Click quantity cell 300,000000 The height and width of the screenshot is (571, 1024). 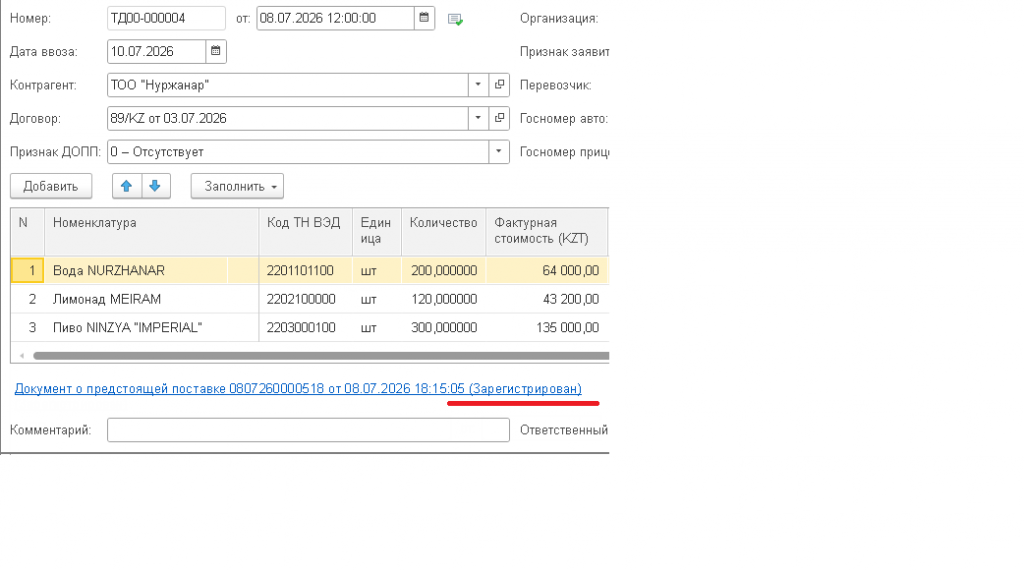point(444,327)
